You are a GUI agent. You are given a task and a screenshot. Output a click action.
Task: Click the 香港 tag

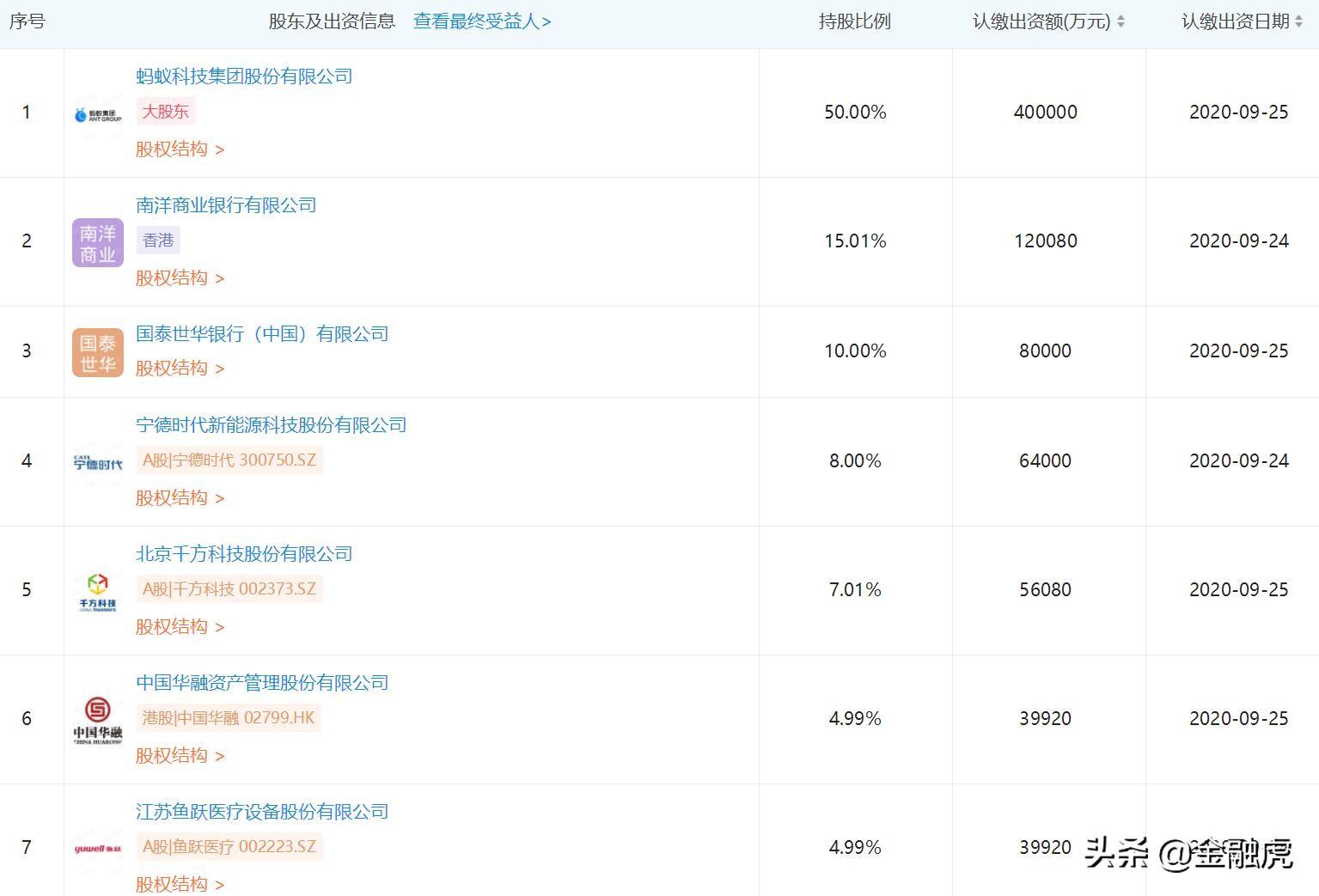pos(158,241)
